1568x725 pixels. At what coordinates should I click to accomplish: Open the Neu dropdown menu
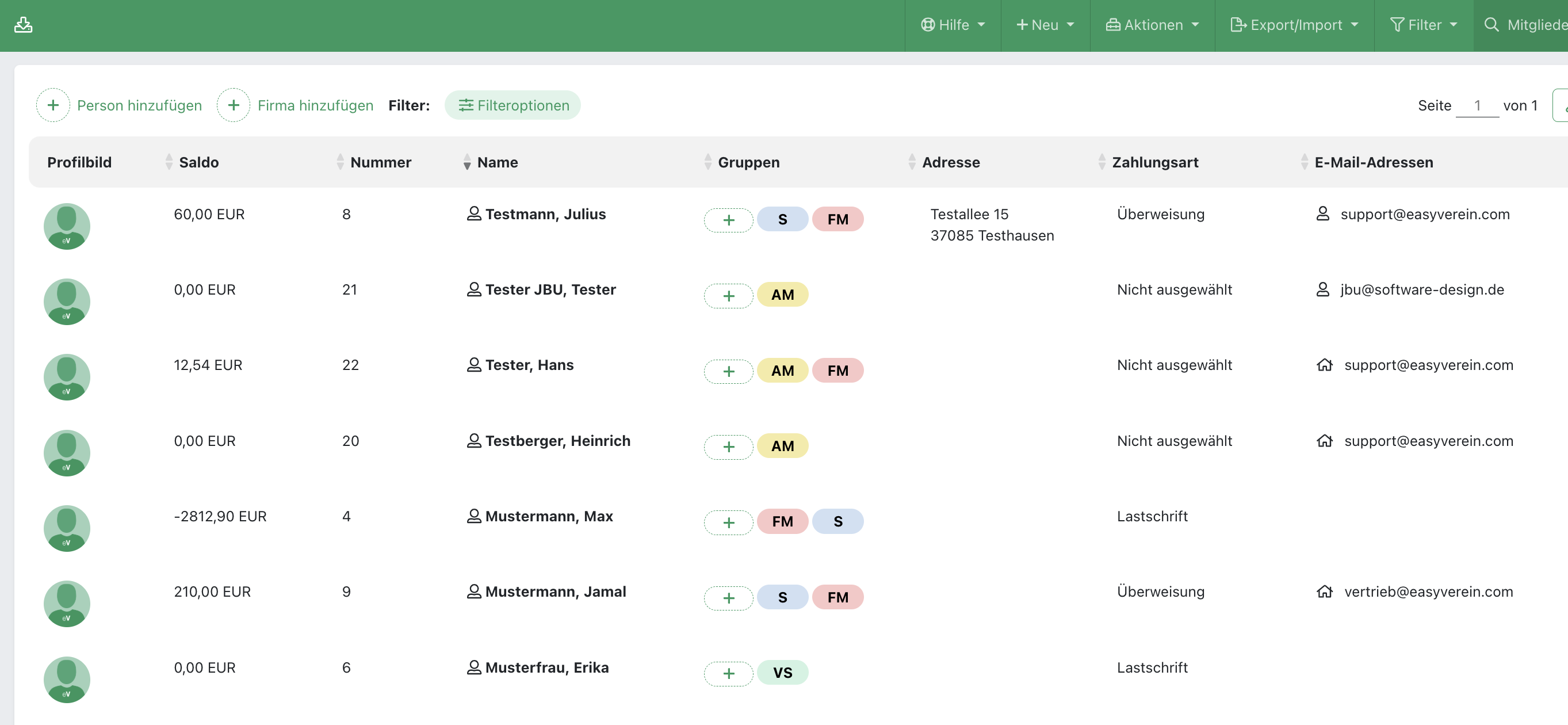[x=1045, y=25]
